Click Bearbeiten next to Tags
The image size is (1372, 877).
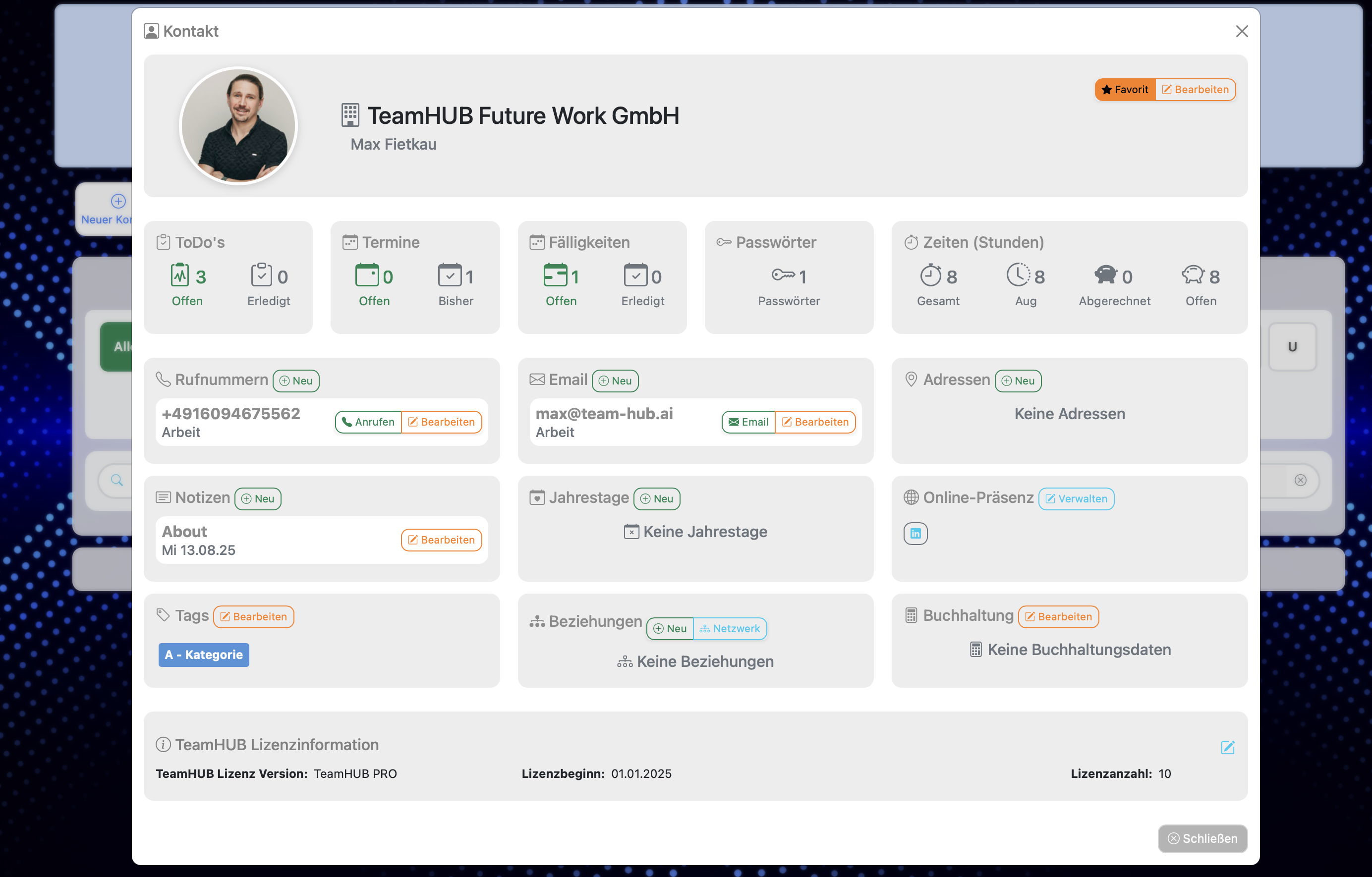tap(254, 617)
